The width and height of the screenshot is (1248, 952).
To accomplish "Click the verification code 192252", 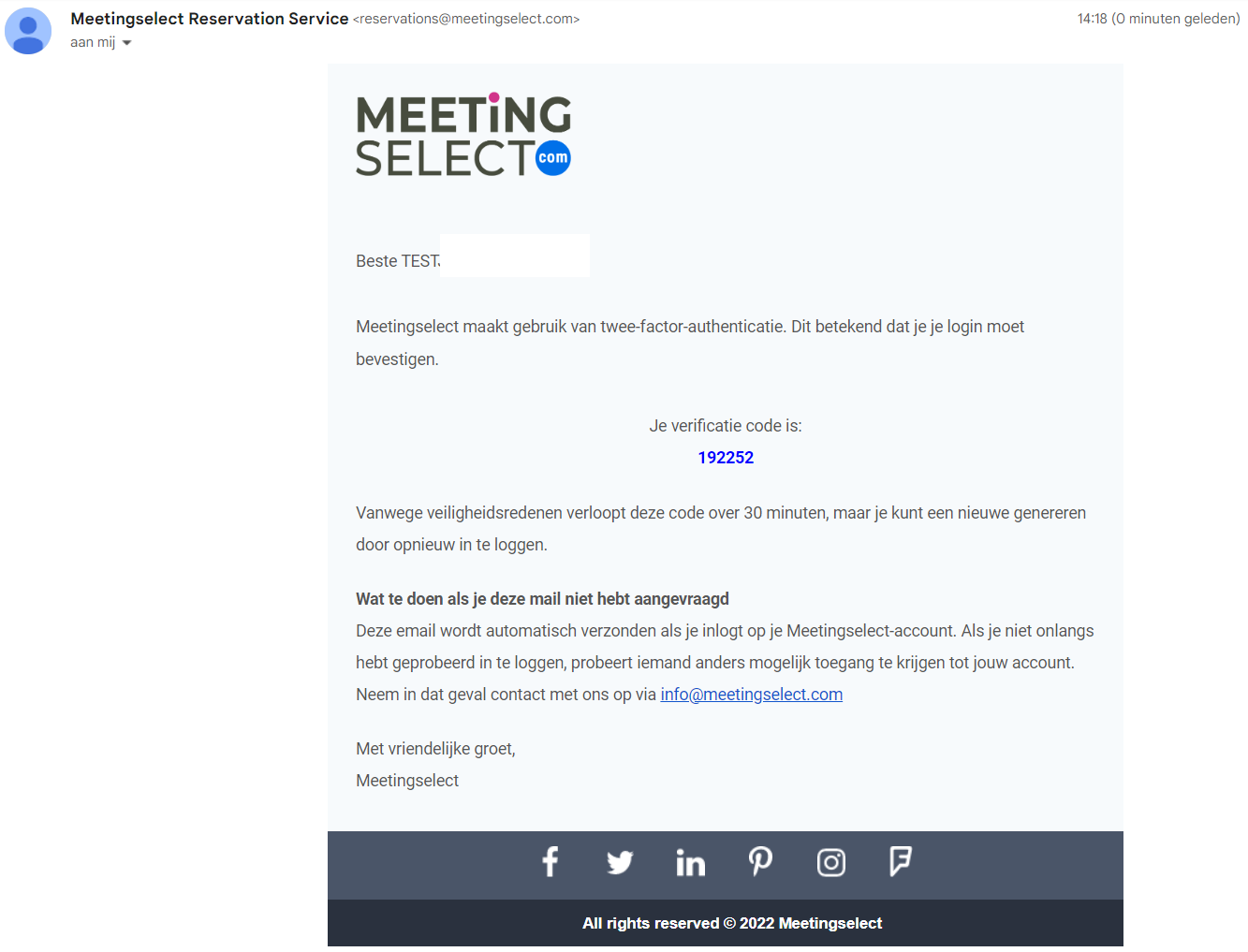I will point(726,458).
